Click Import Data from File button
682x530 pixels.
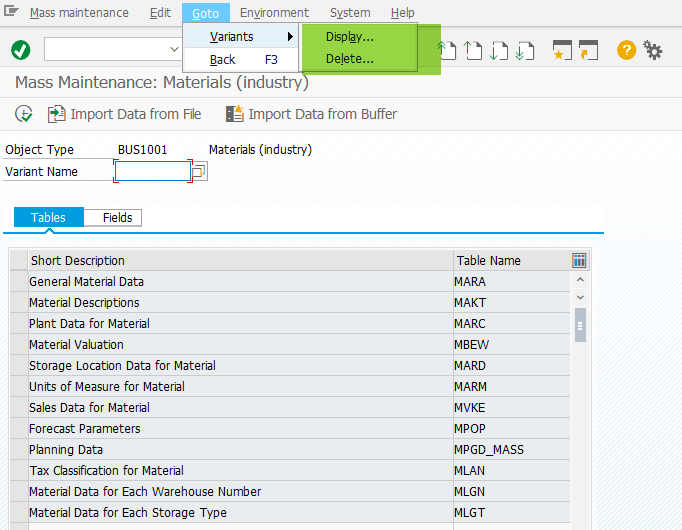coord(125,114)
